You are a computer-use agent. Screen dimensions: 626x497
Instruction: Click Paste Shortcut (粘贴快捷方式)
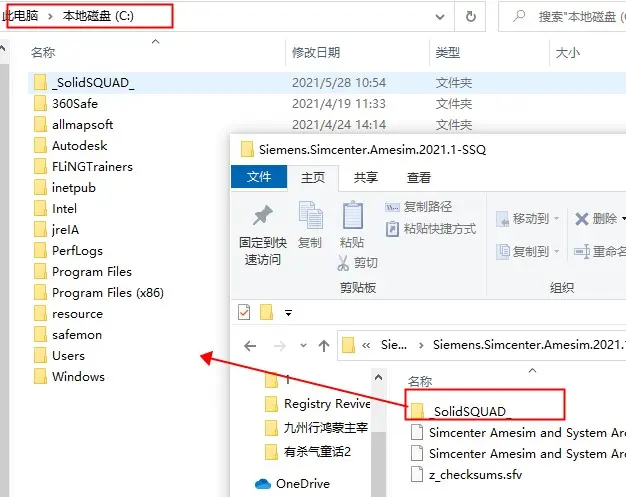click(431, 229)
